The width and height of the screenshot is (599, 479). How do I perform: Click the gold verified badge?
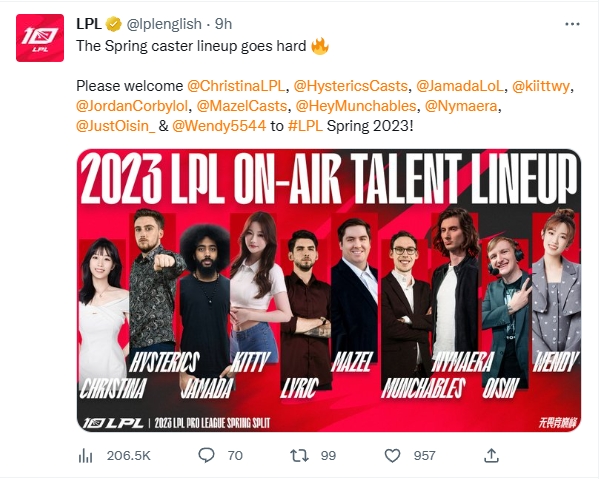pos(113,24)
